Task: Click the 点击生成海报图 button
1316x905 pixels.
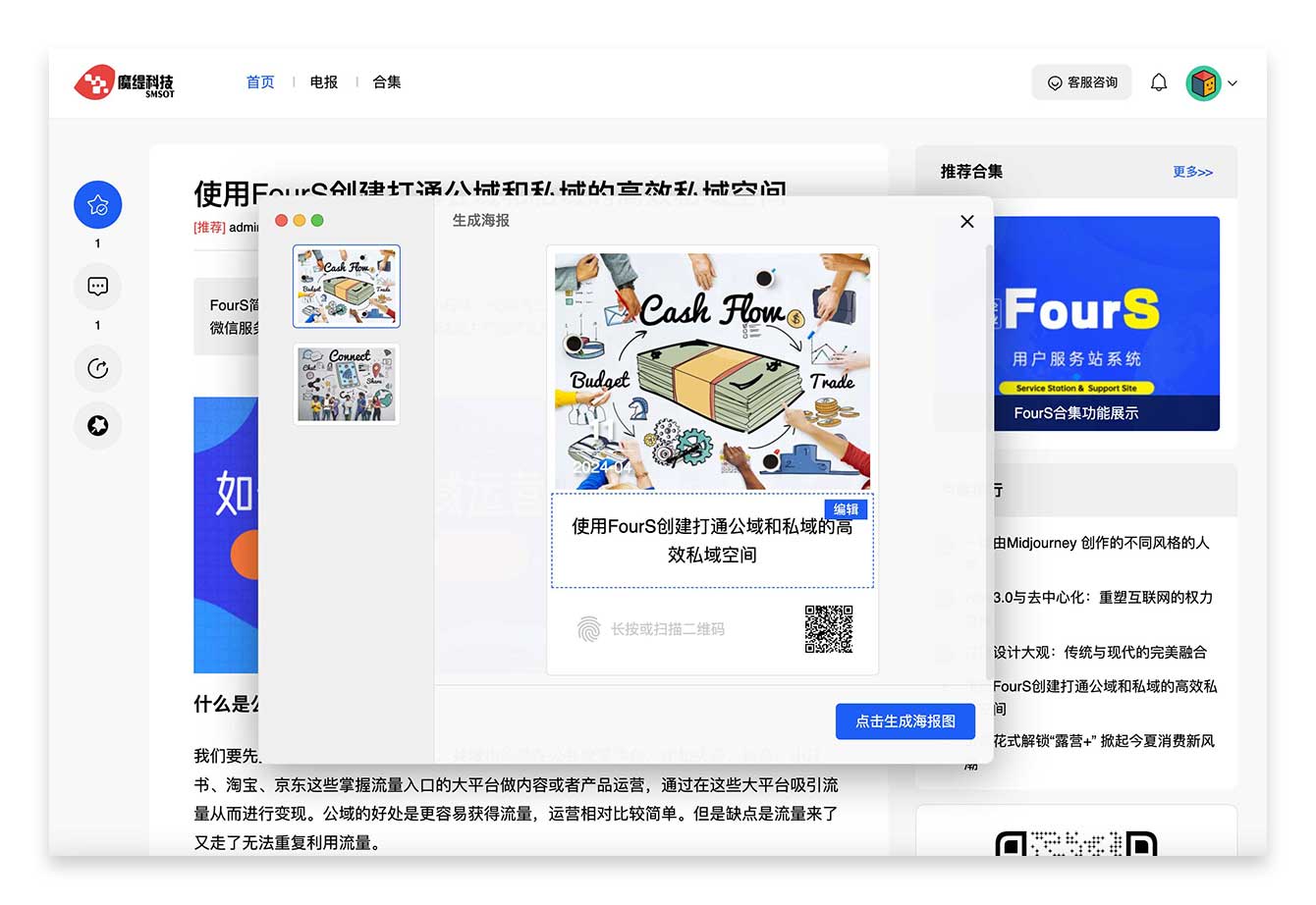Action: [x=905, y=721]
